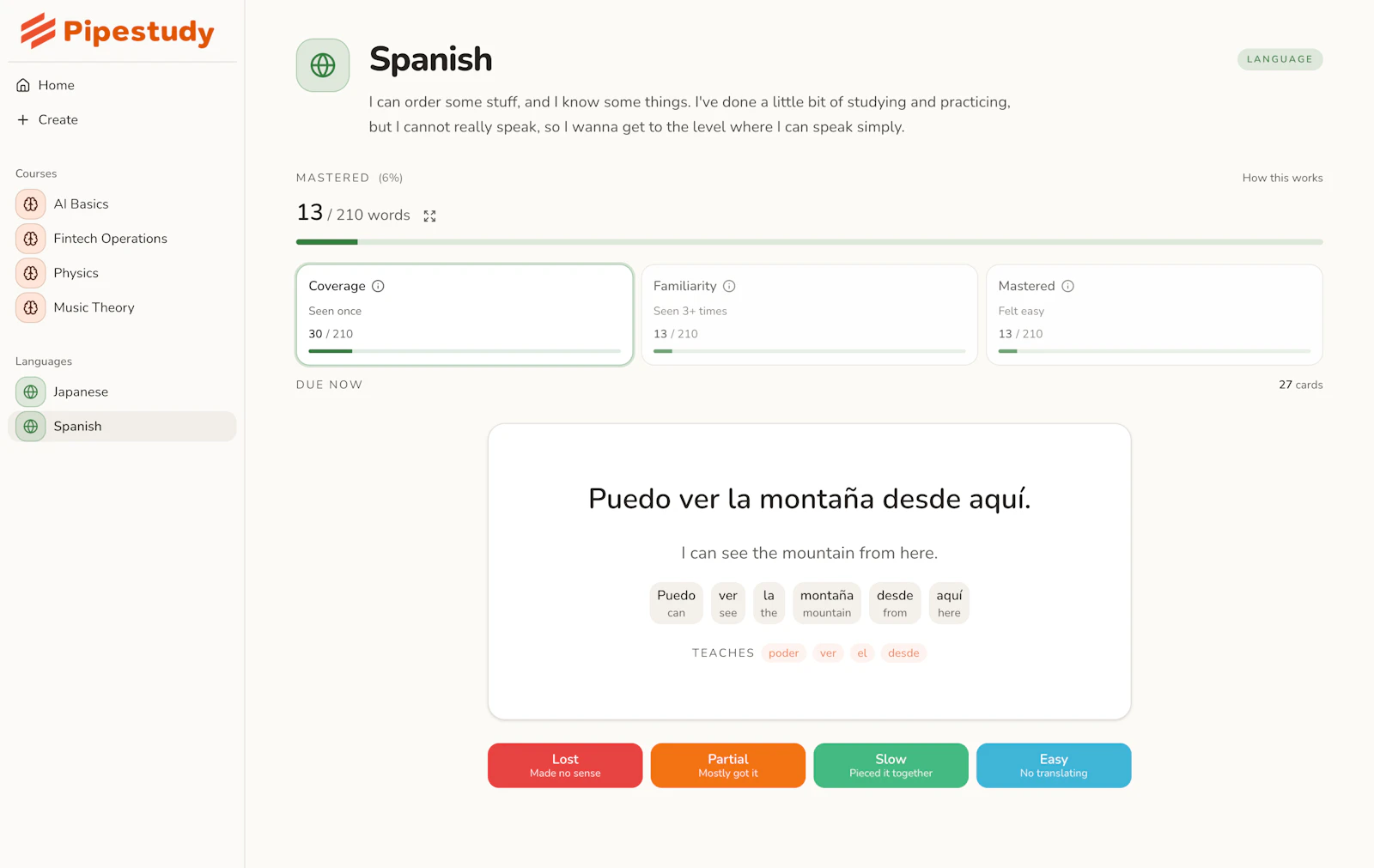Click the English translation sentence
1374x868 pixels.
[809, 553]
